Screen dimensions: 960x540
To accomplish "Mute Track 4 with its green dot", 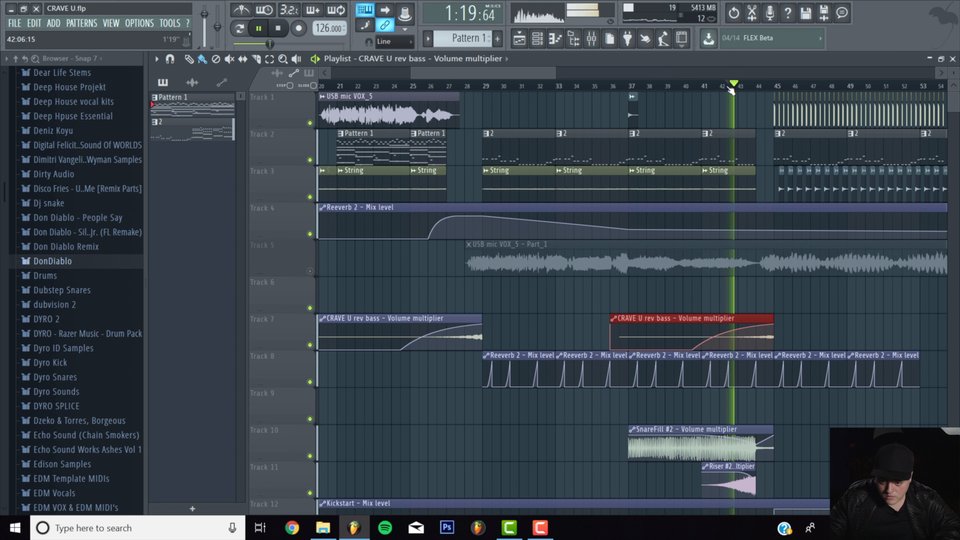I will pyautogui.click(x=310, y=234).
